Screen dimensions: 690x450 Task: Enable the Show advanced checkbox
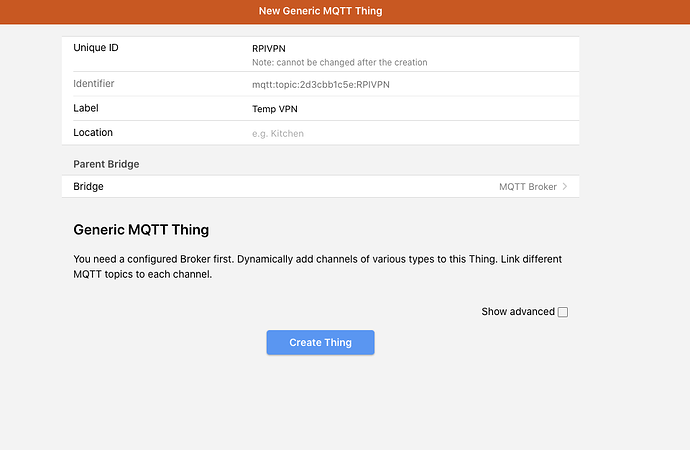click(x=563, y=312)
